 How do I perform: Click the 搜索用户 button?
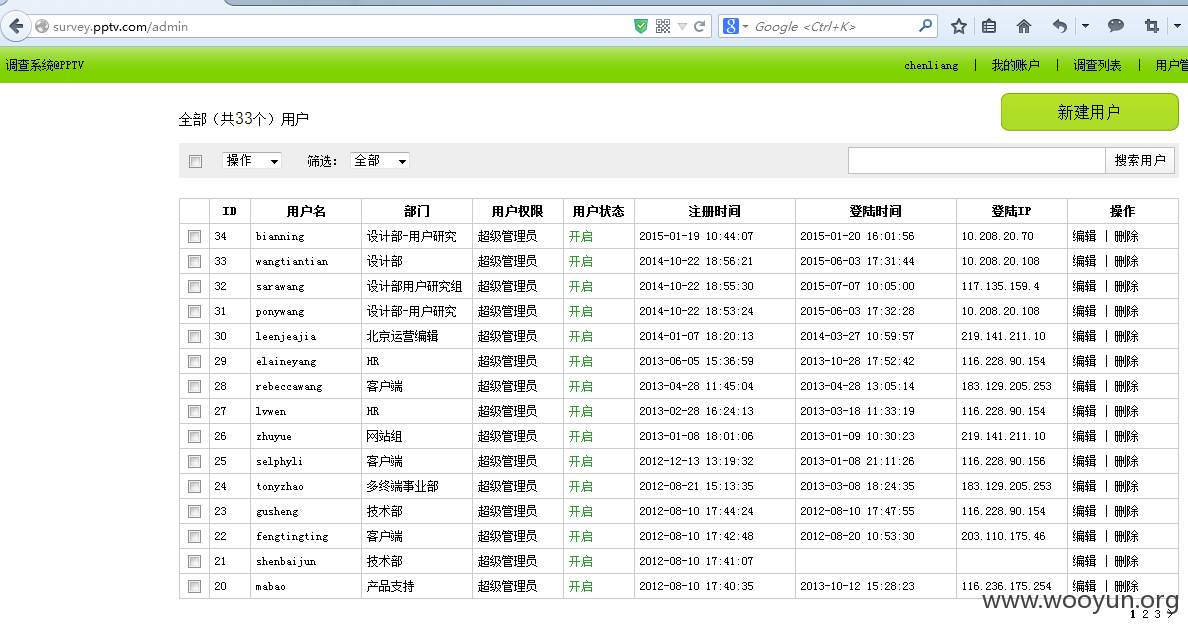click(x=1140, y=161)
